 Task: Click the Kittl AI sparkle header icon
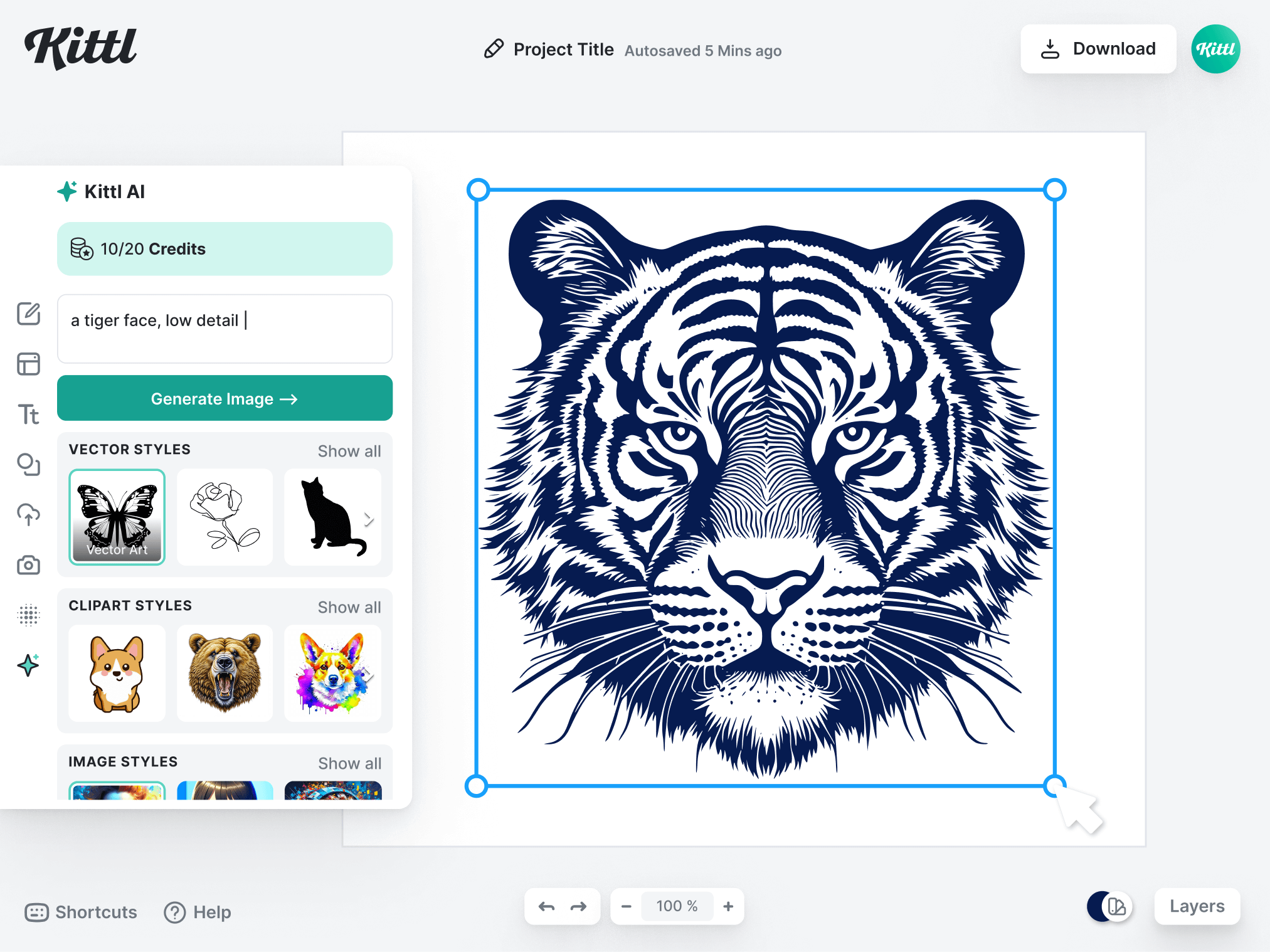click(x=67, y=191)
